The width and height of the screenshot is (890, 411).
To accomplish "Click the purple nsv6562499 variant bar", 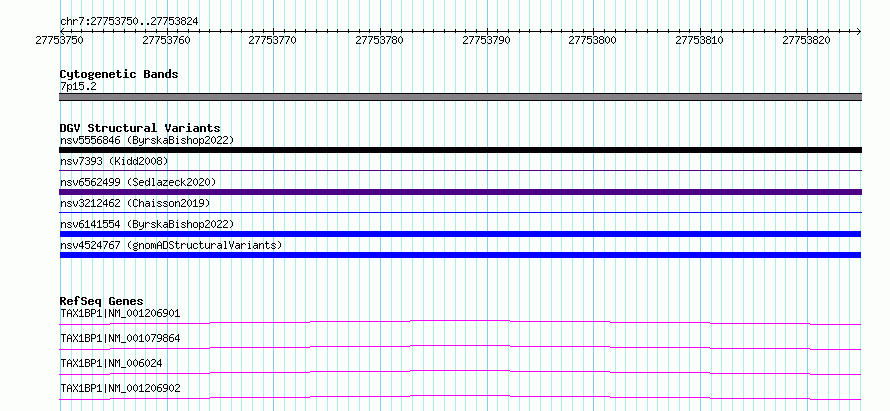I will pos(460,192).
